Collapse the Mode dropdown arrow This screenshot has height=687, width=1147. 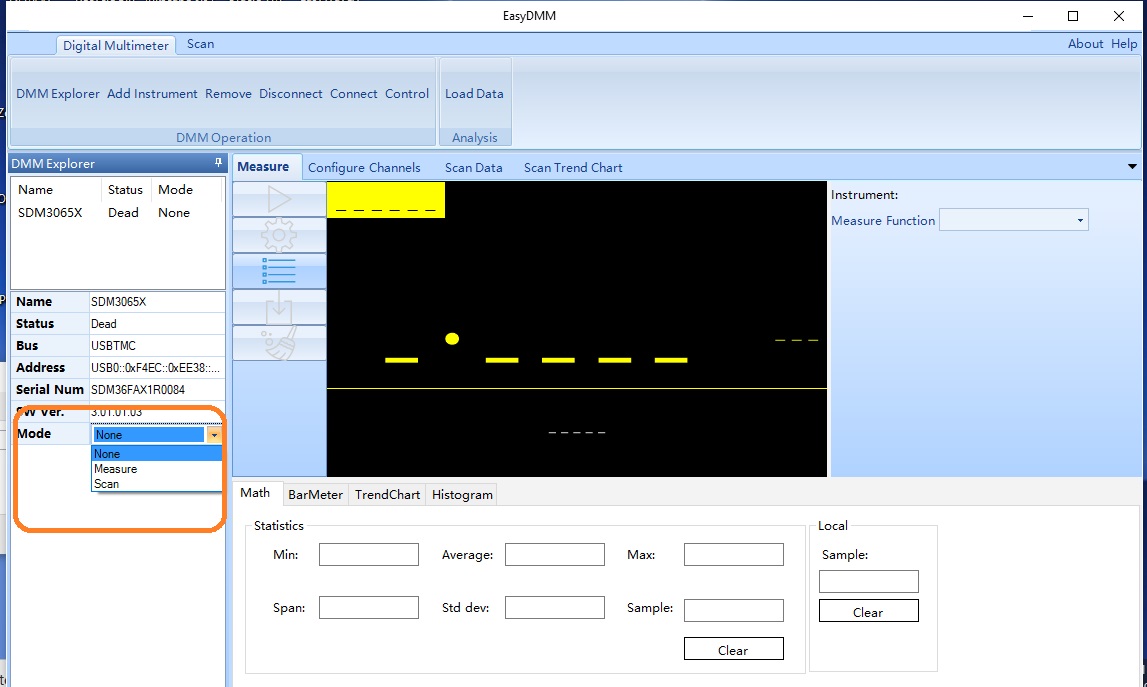click(213, 435)
